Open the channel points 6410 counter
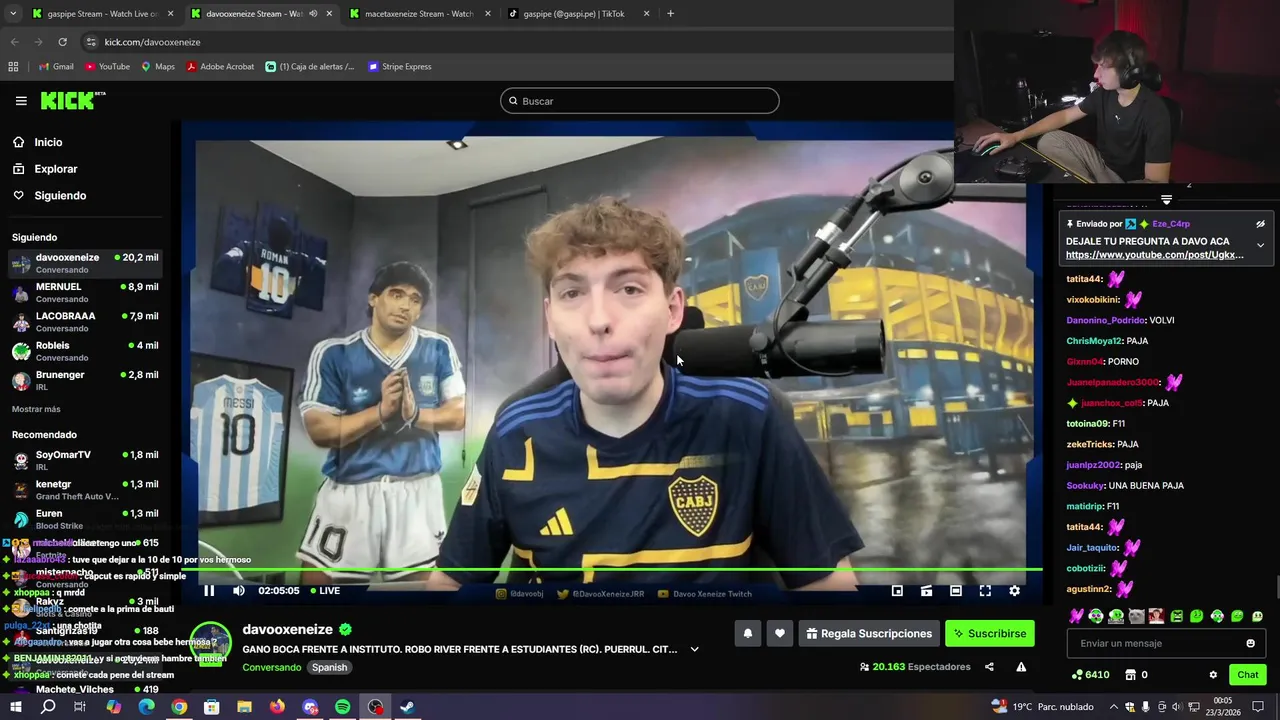Viewport: 1280px width, 720px height. coord(1090,675)
